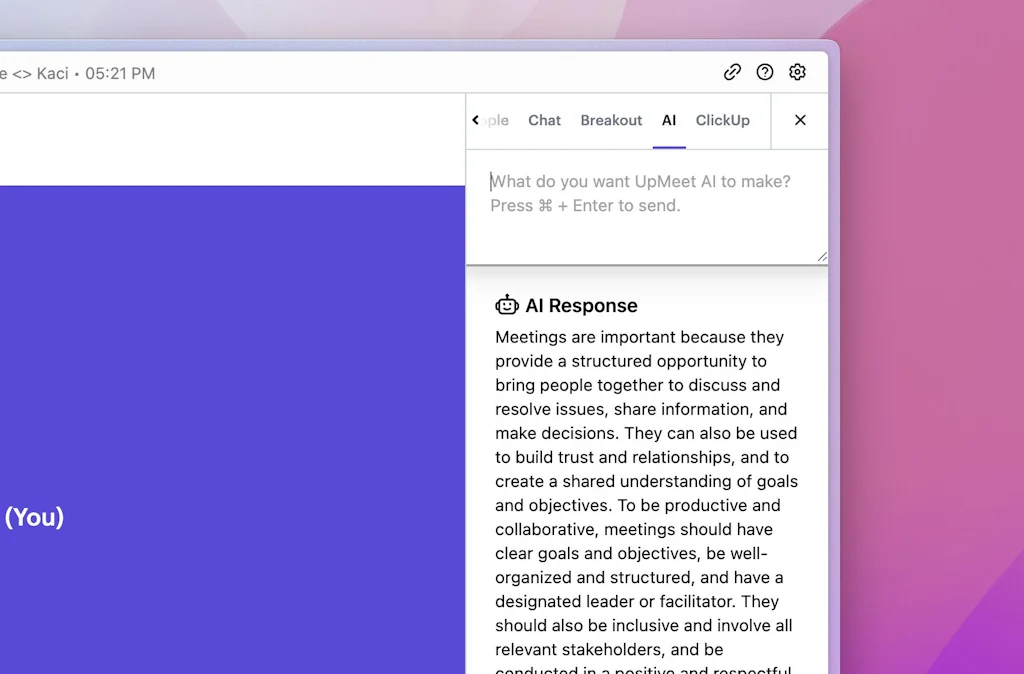
Task: Click the (You) participant label
Action: click(x=36, y=518)
